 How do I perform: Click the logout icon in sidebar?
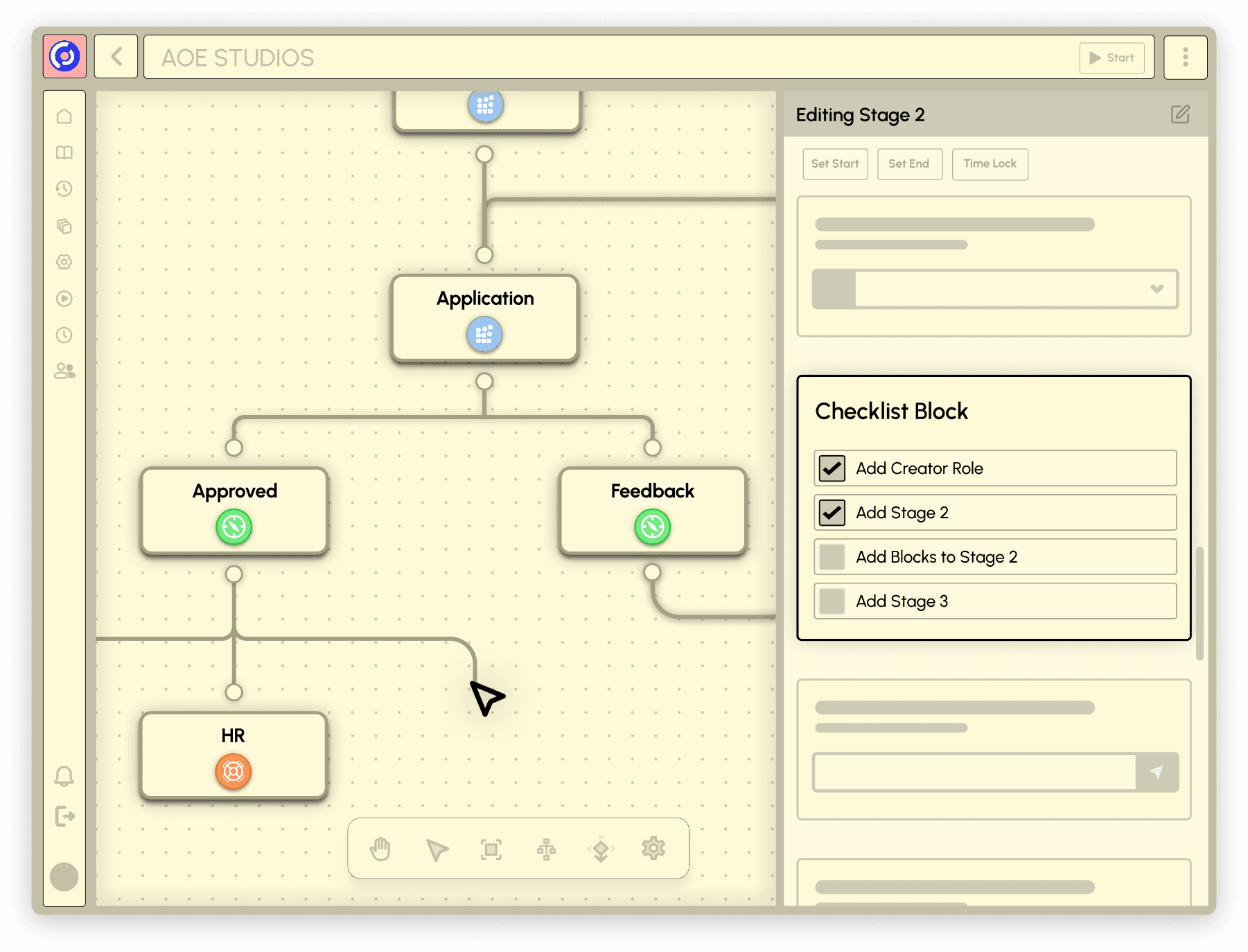64,816
